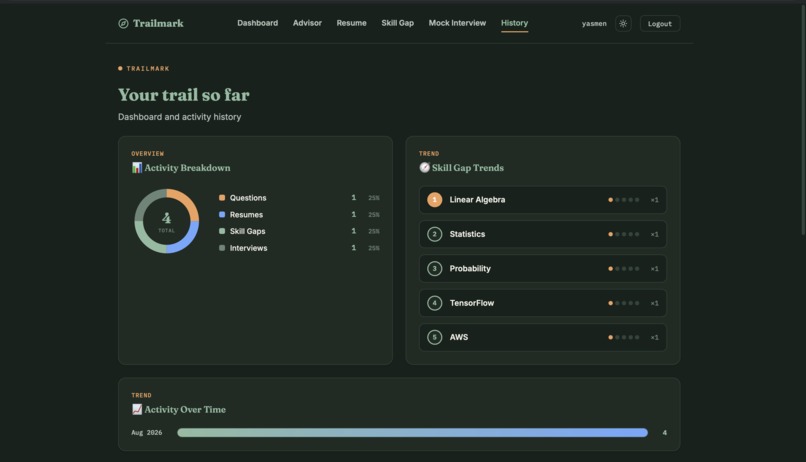The width and height of the screenshot is (806, 462).
Task: Select the TensorFlow skill row
Action: point(543,303)
